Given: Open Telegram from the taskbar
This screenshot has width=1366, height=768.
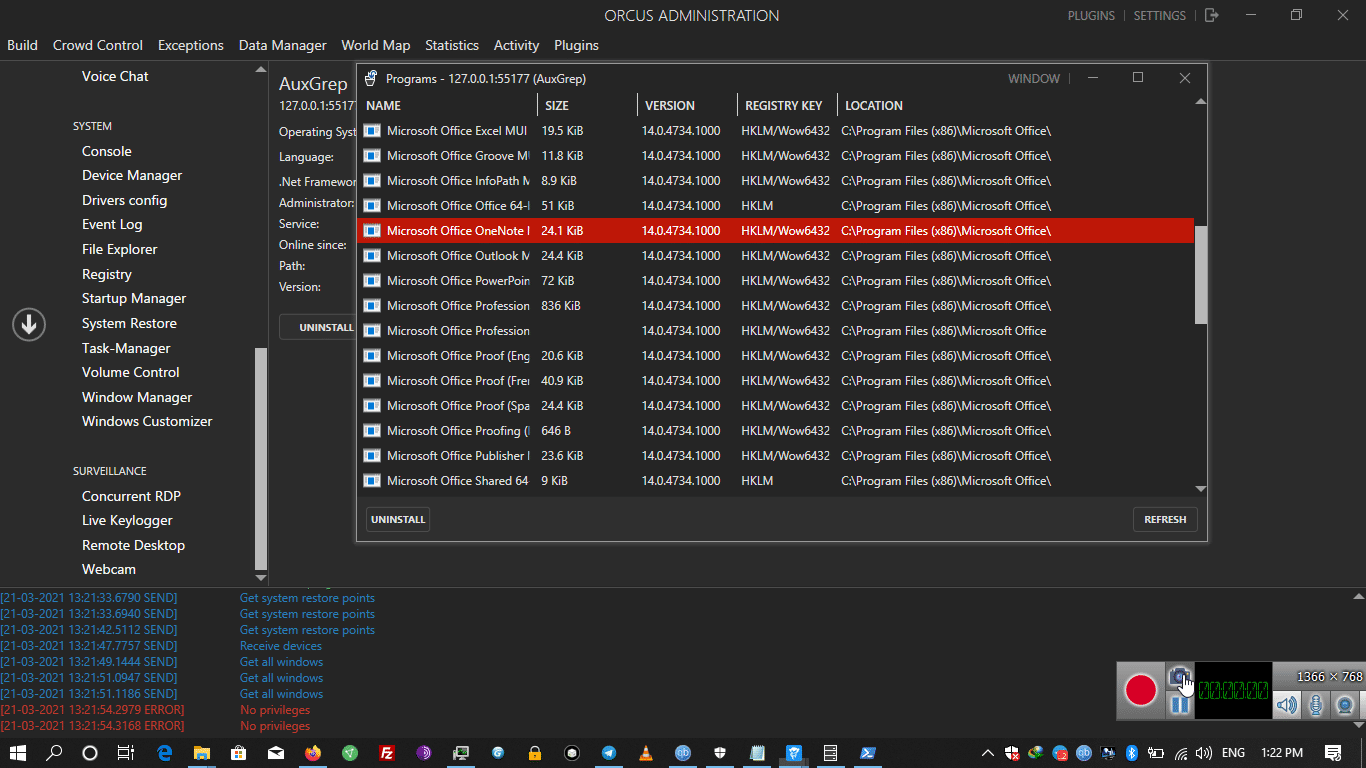Looking at the screenshot, I should (609, 753).
